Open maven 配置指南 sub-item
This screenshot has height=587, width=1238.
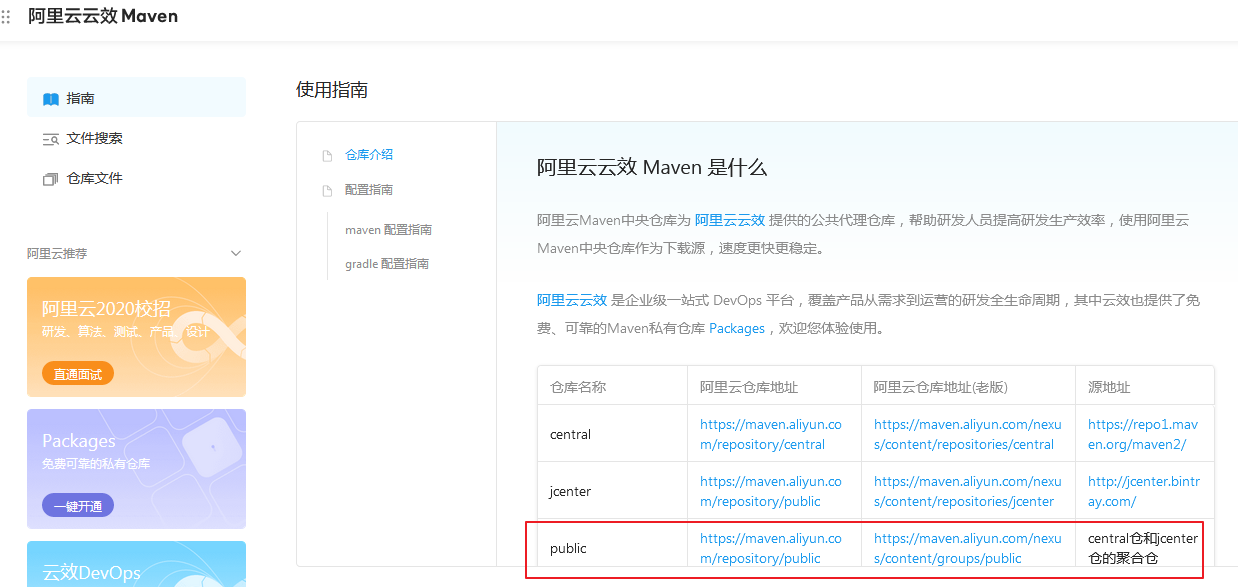tap(388, 229)
